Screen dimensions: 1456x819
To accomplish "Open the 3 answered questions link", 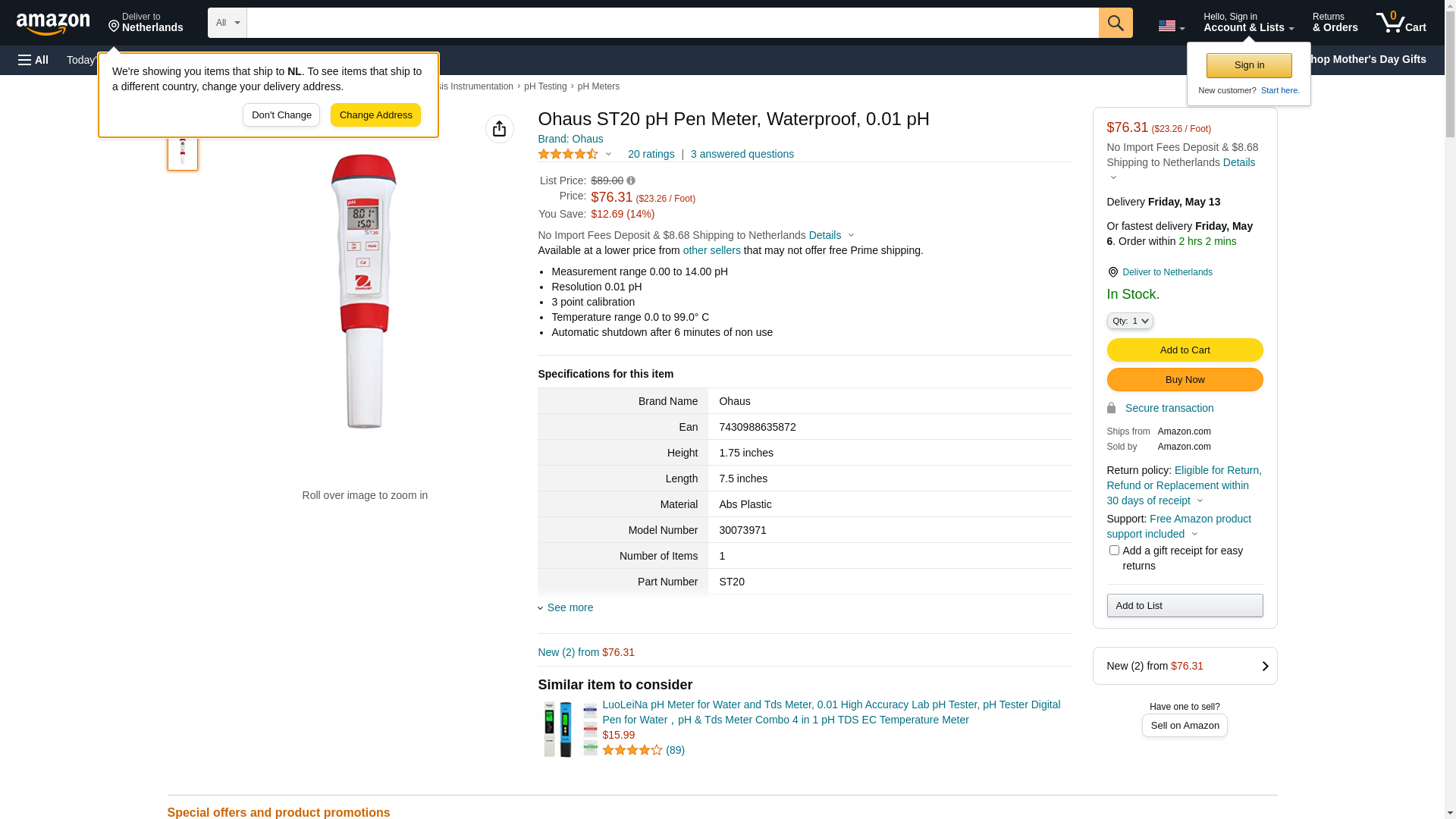I will coord(742,154).
